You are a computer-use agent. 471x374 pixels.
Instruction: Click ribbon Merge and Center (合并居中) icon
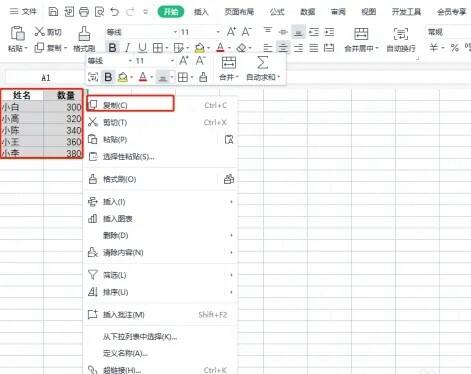point(361,34)
